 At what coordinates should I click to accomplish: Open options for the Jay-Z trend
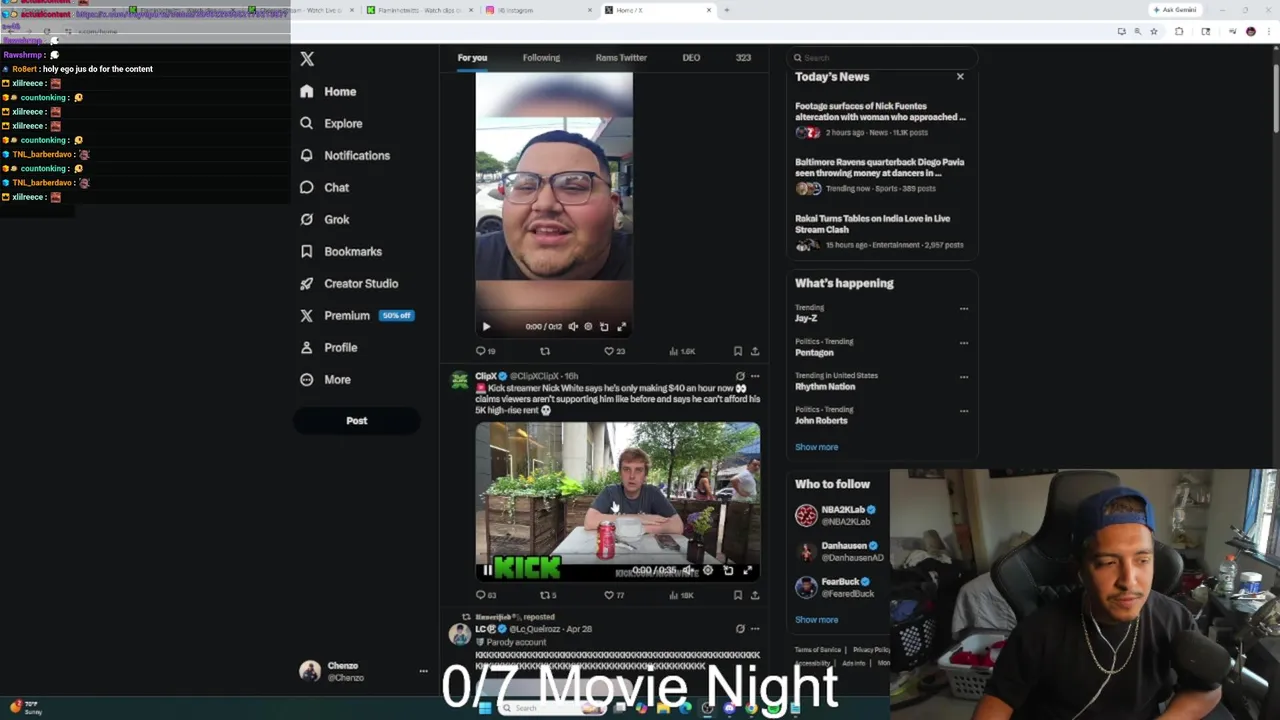click(x=964, y=309)
